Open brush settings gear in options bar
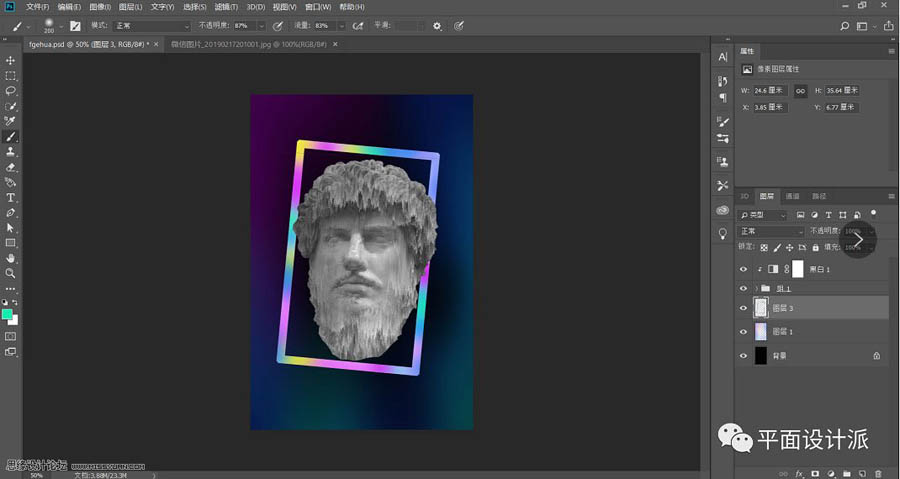Screen dimensions: 900x479 point(437,26)
